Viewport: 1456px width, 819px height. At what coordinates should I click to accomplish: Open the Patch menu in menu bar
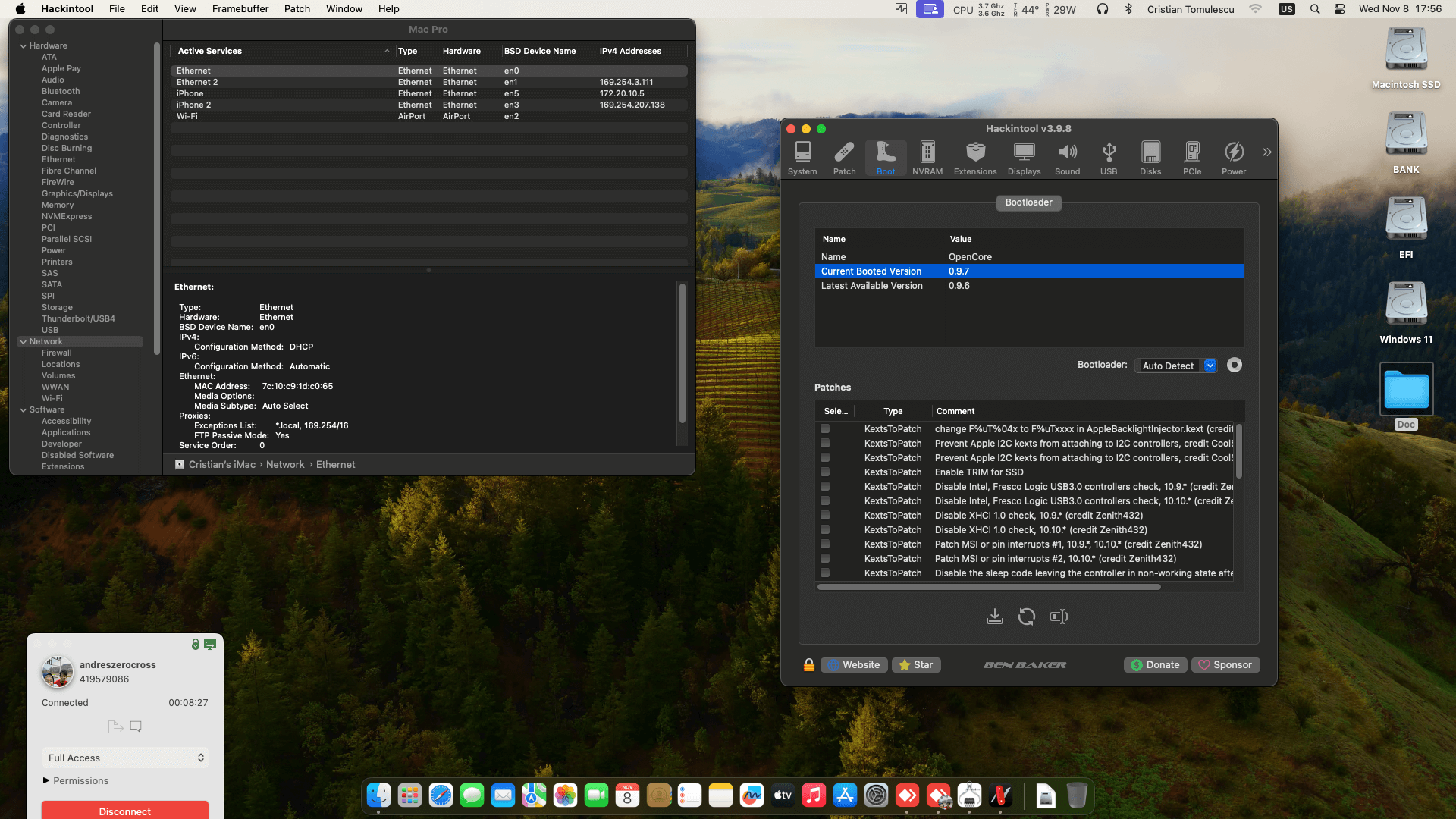click(297, 9)
